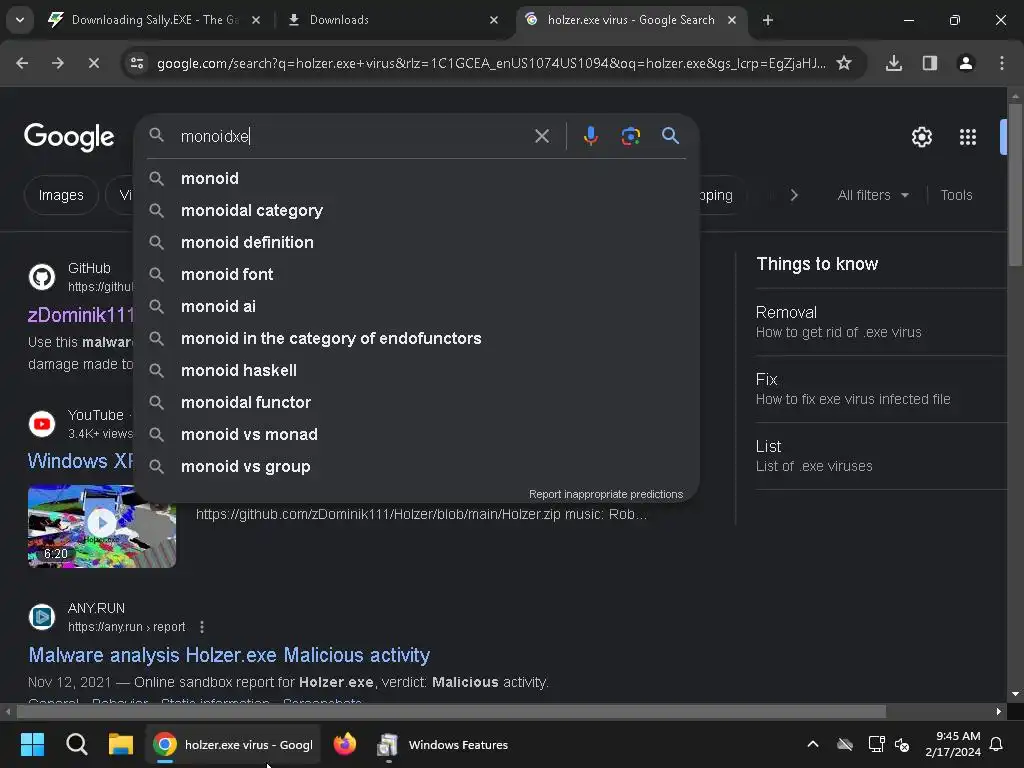Switch to Windows Features window in taskbar
The image size is (1024, 768).
(443, 744)
